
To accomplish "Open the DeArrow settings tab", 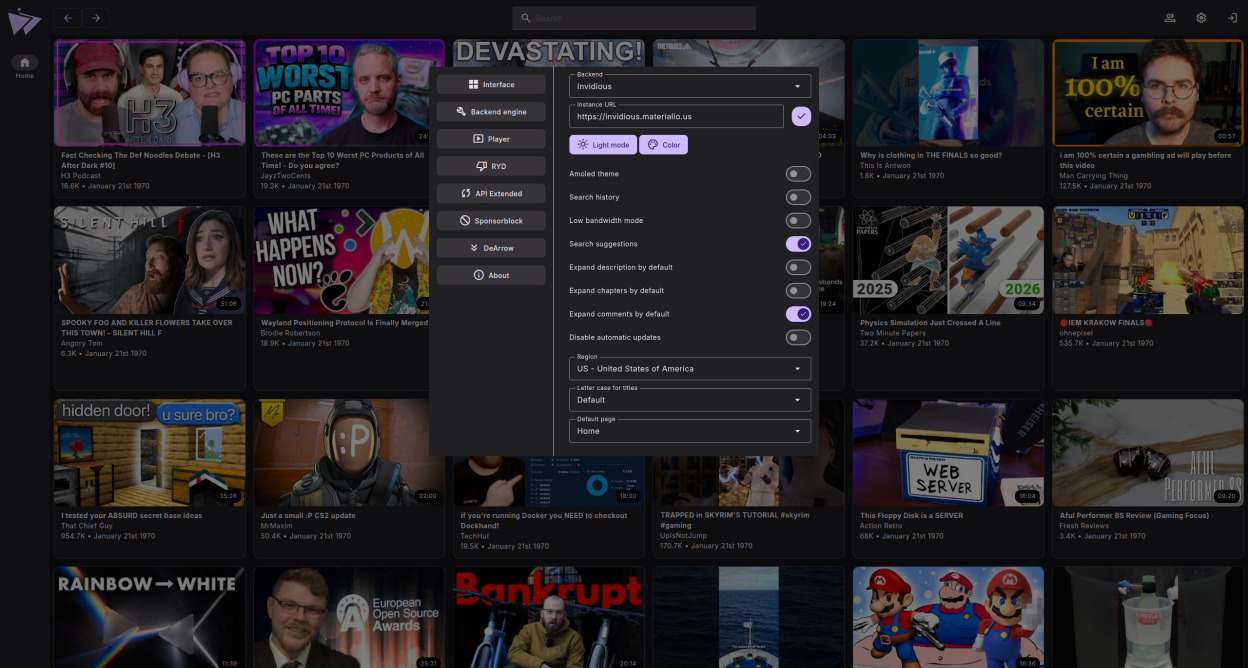I will tap(491, 247).
